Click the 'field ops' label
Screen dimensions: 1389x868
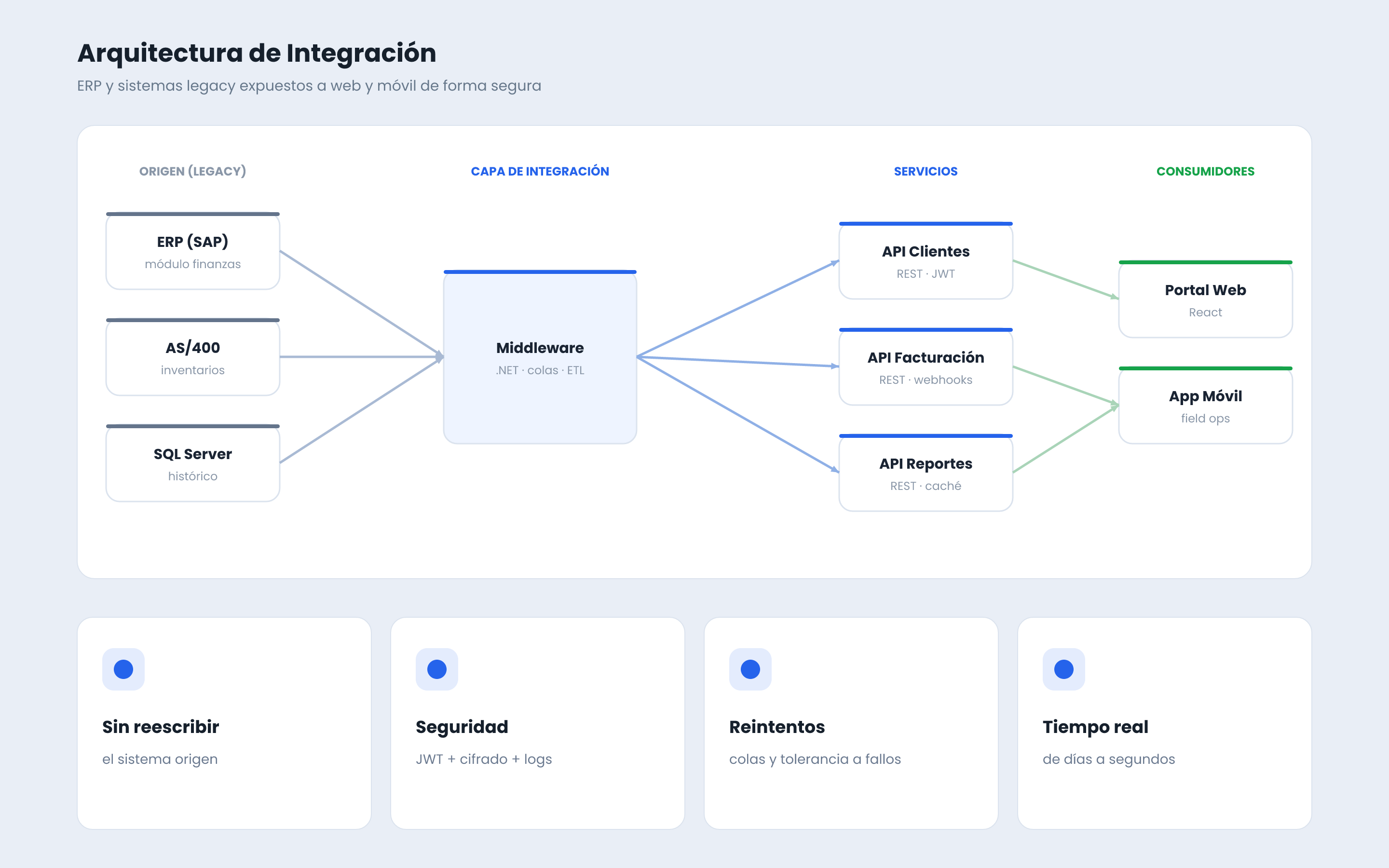(x=1205, y=419)
